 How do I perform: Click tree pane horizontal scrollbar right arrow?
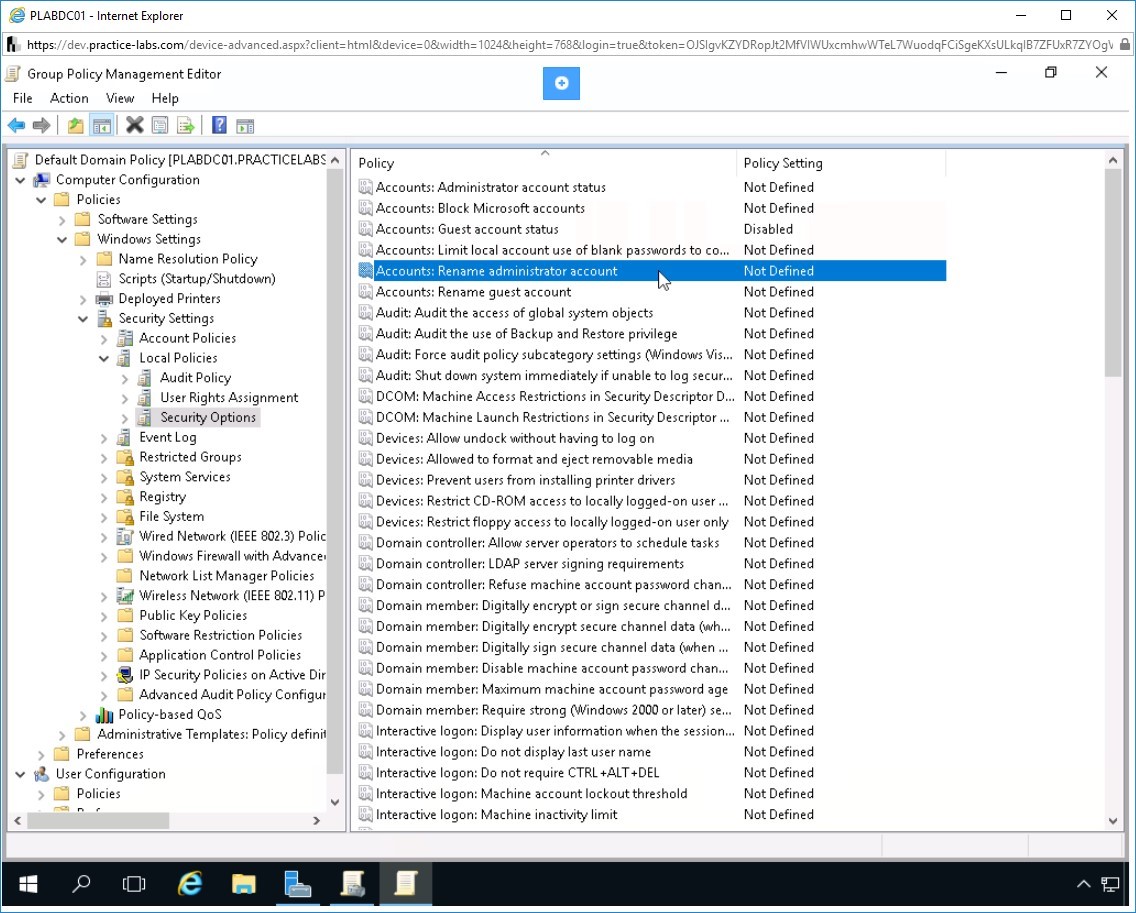[316, 821]
